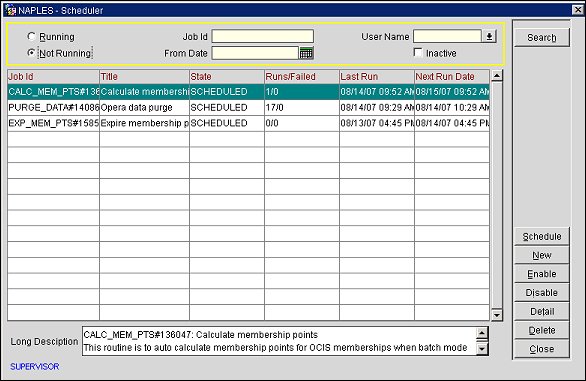
Task: Click the Search button
Action: 542,37
